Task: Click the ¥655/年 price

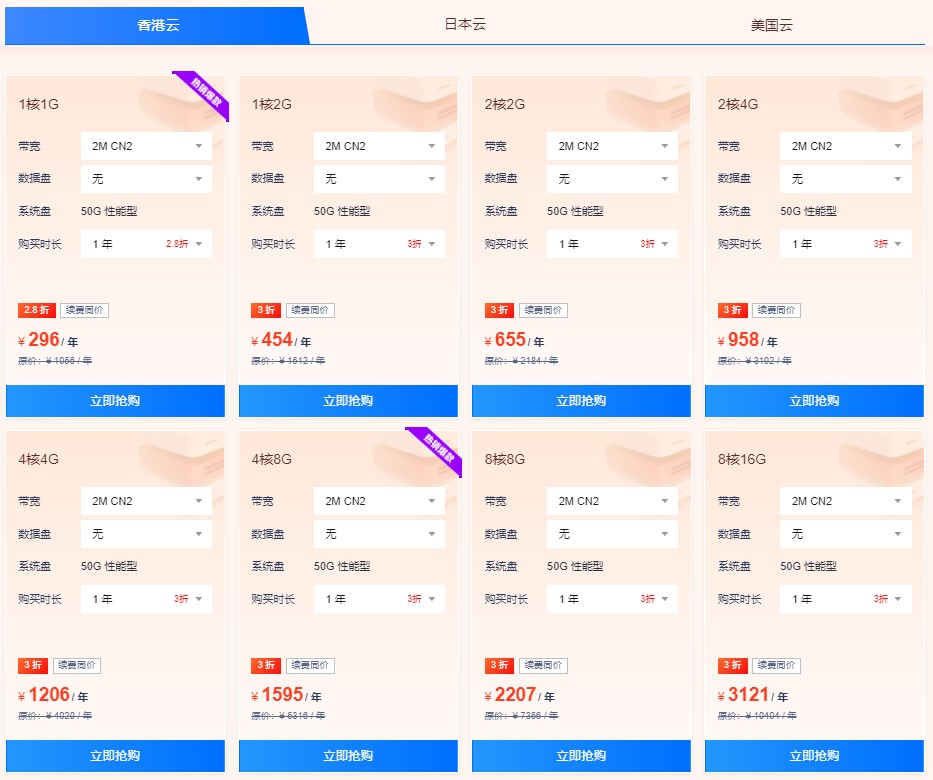Action: click(514, 340)
